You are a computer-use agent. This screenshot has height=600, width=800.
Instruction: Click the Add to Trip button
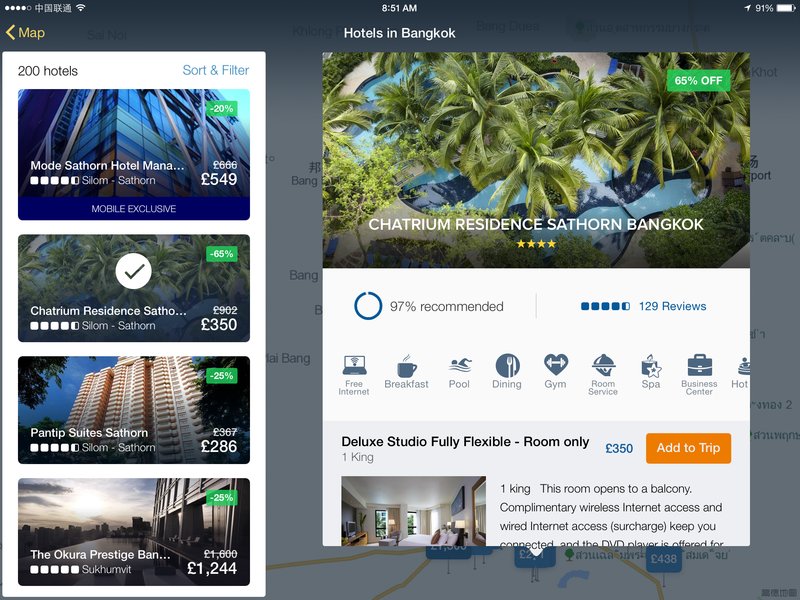point(688,448)
